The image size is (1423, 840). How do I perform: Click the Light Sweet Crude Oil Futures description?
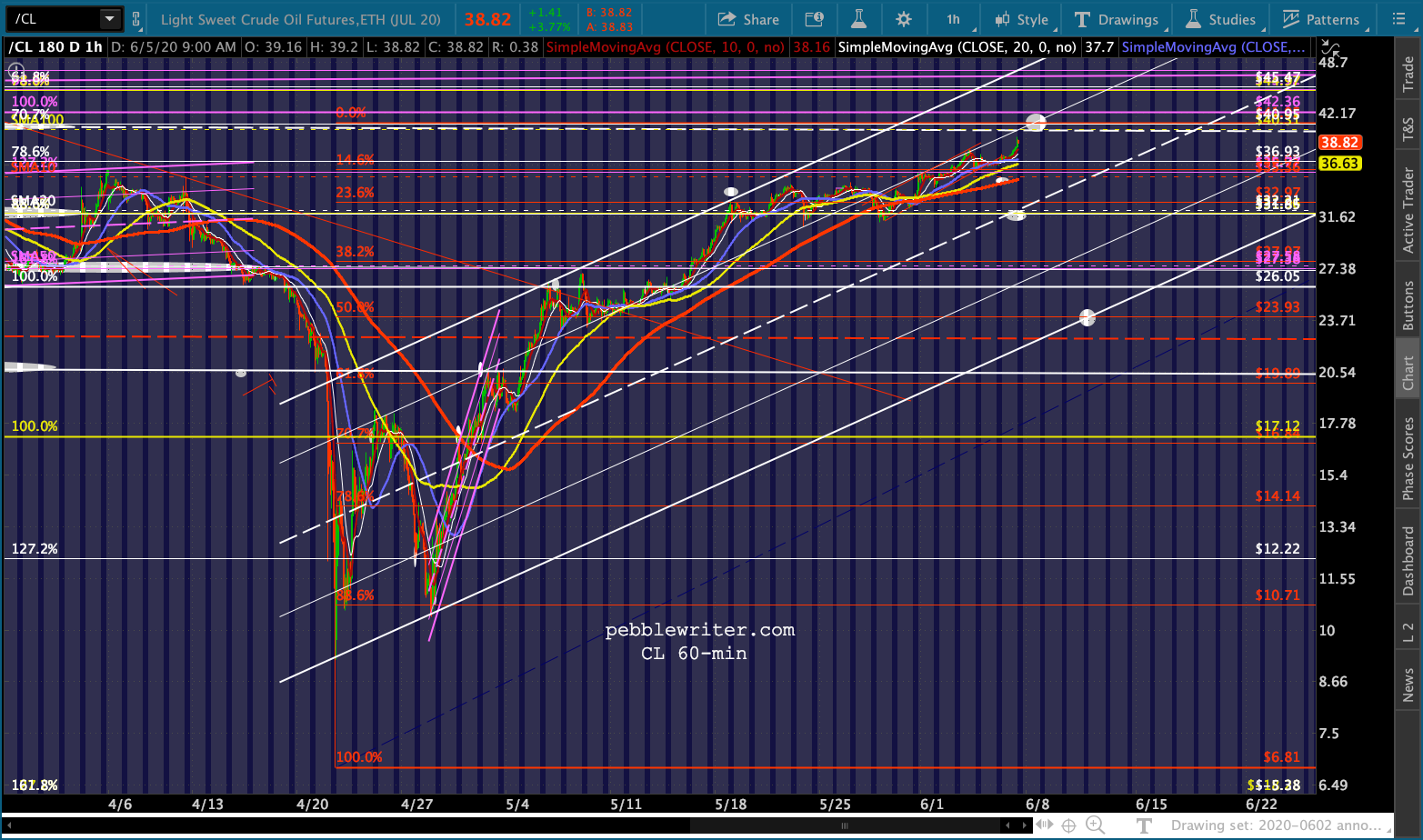pyautogui.click(x=301, y=19)
